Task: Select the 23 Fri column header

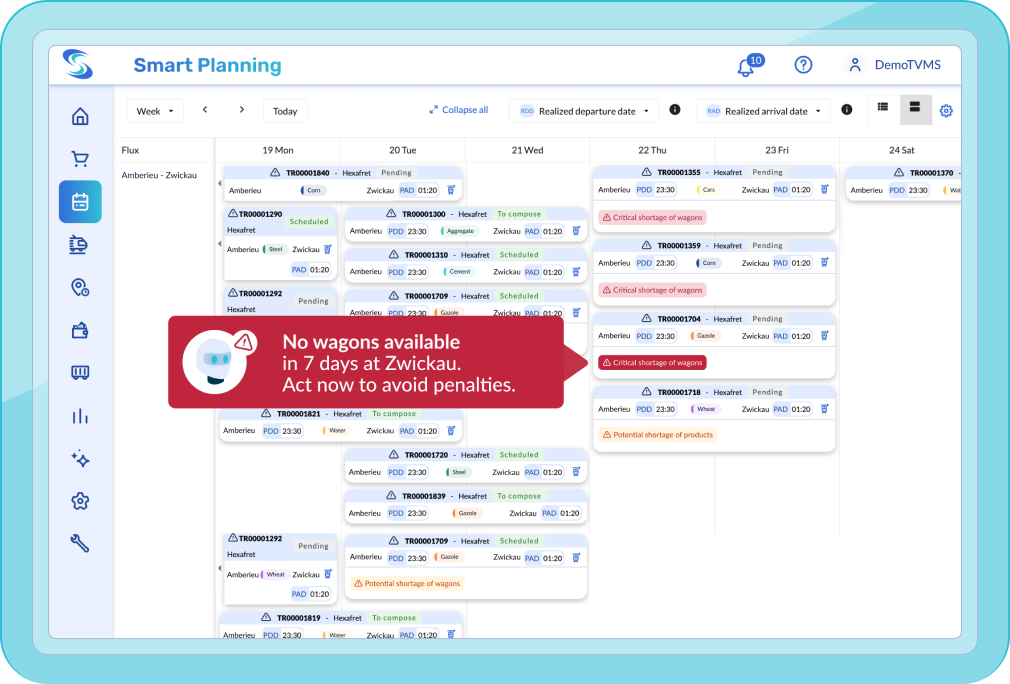Action: (x=777, y=150)
